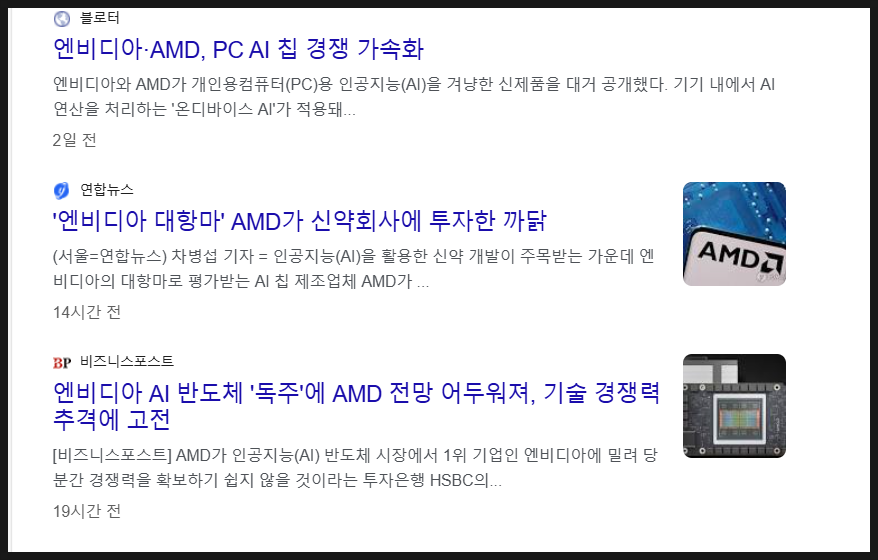Open the '엔비디아 대항마' AMD 신약회사 headline
Image resolution: width=878 pixels, height=560 pixels.
[300, 221]
